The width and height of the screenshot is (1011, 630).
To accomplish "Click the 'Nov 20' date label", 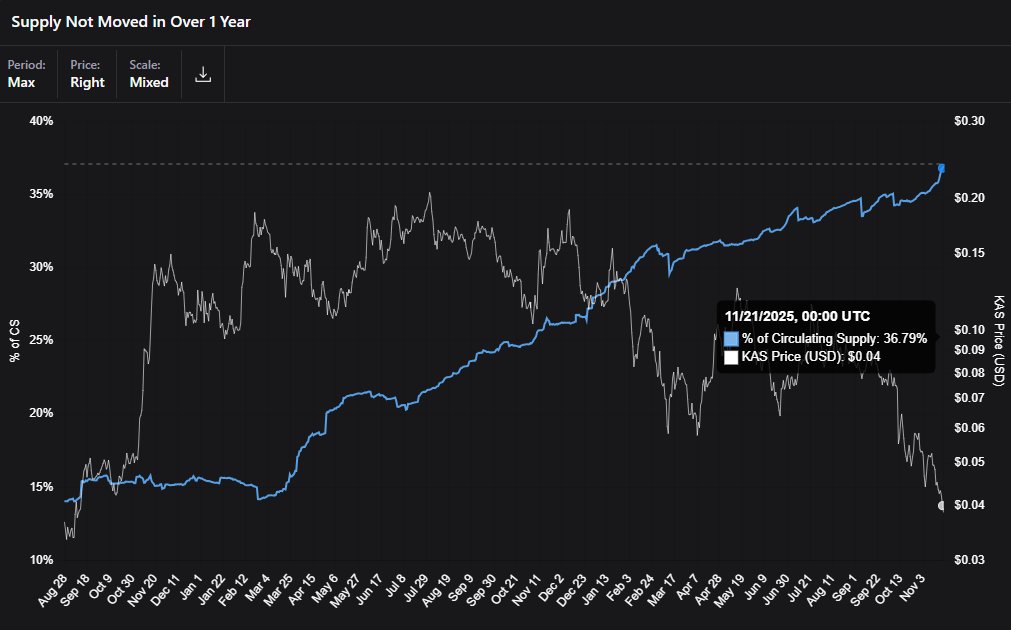I will pyautogui.click(x=142, y=589).
